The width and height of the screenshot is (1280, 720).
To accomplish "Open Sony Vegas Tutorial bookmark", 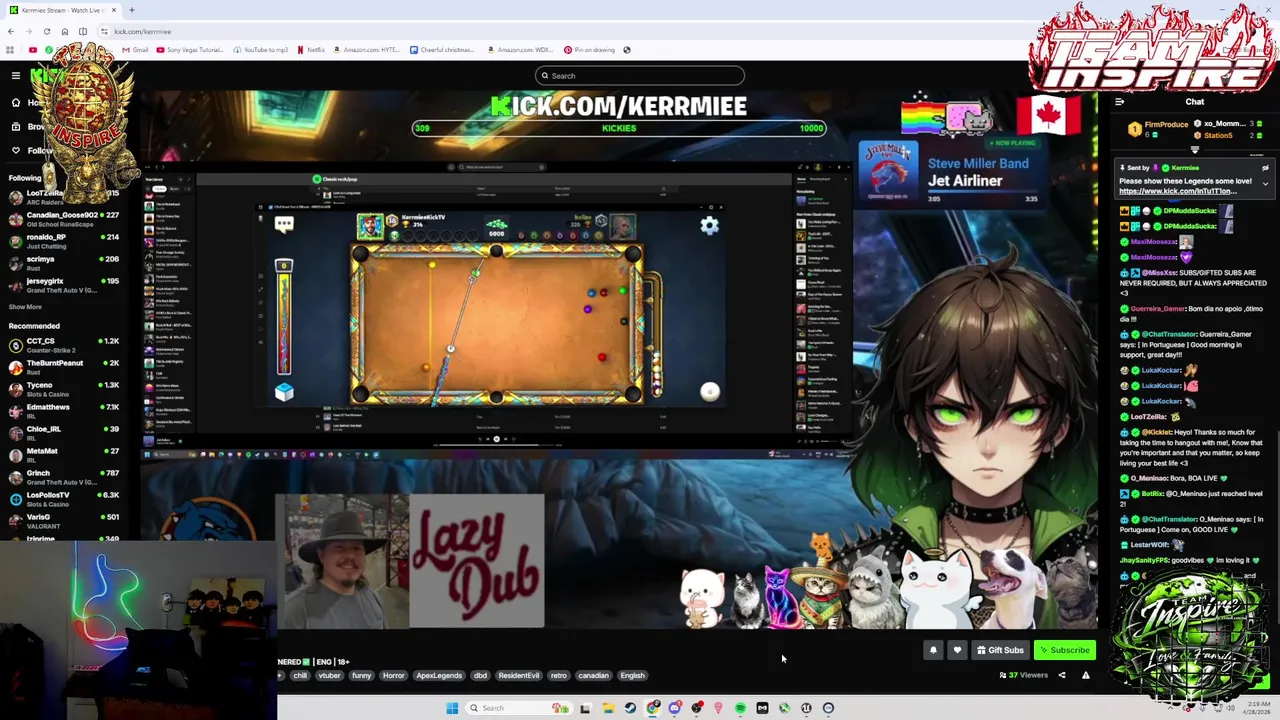I will coord(190,50).
